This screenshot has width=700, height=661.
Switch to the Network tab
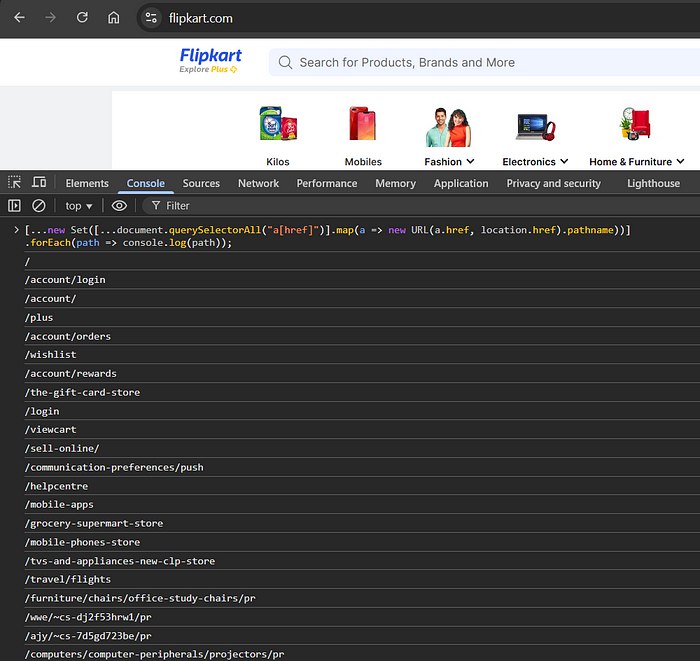[x=258, y=183]
